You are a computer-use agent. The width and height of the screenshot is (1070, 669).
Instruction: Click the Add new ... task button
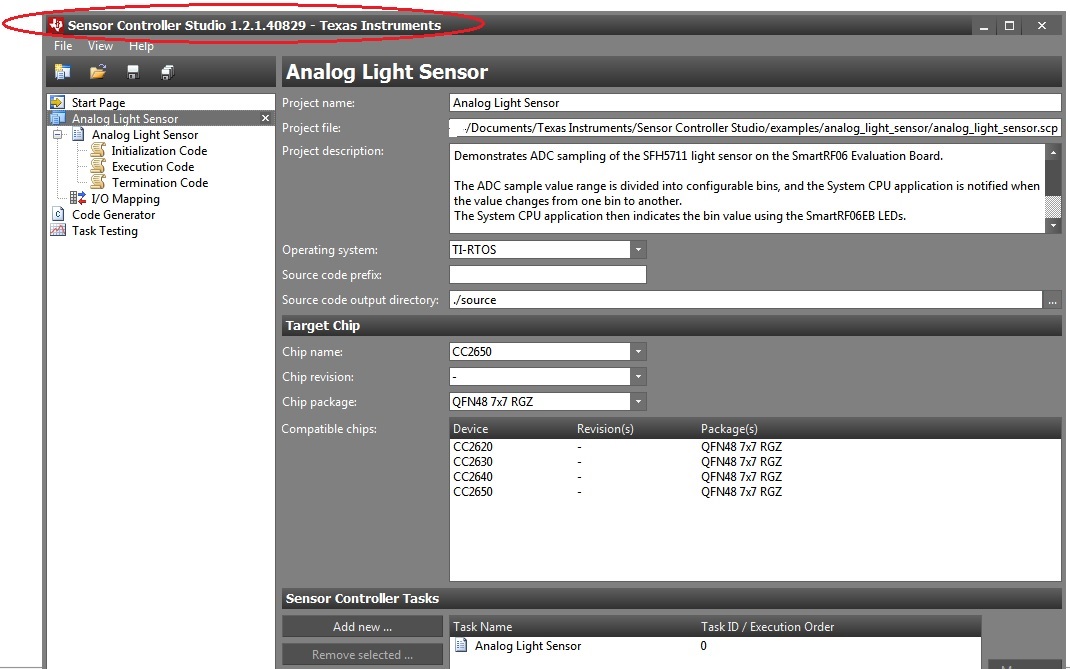[362, 627]
